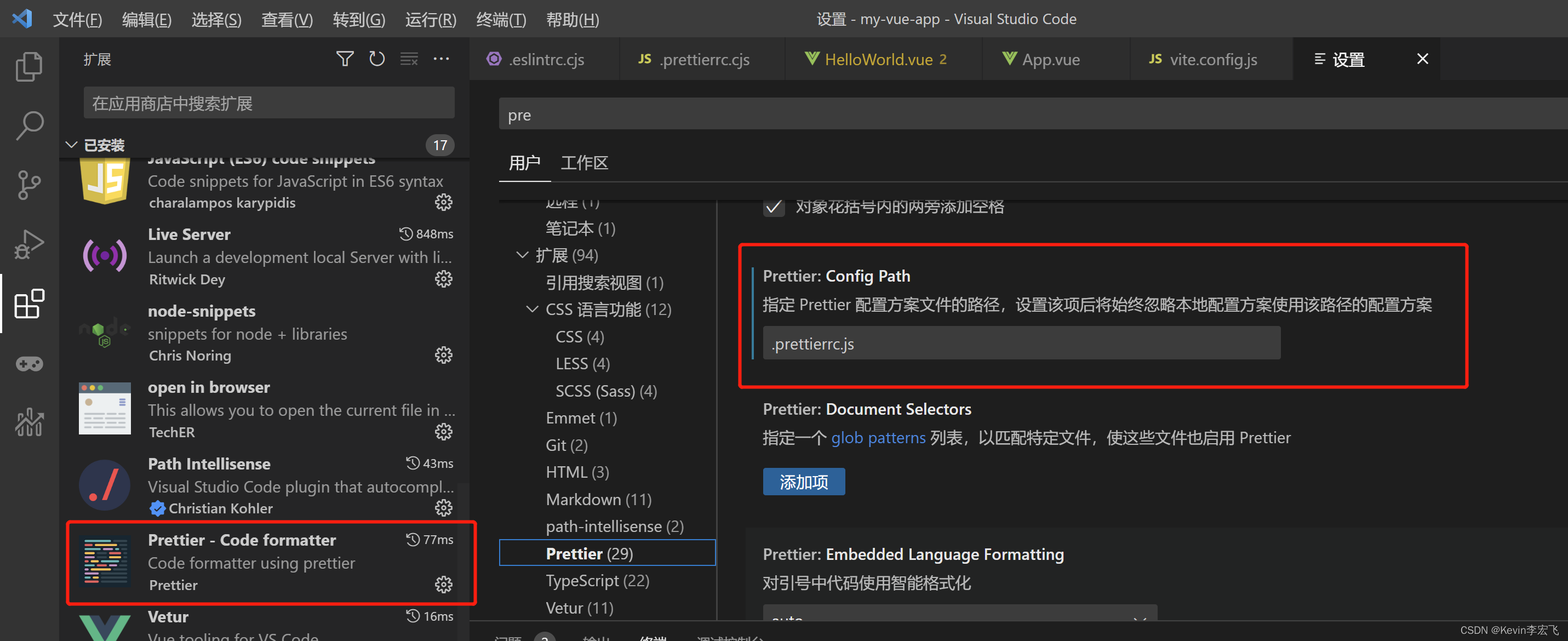Screen dimensions: 1568x641
Task: Open the Search view in activity bar
Action: (x=28, y=125)
